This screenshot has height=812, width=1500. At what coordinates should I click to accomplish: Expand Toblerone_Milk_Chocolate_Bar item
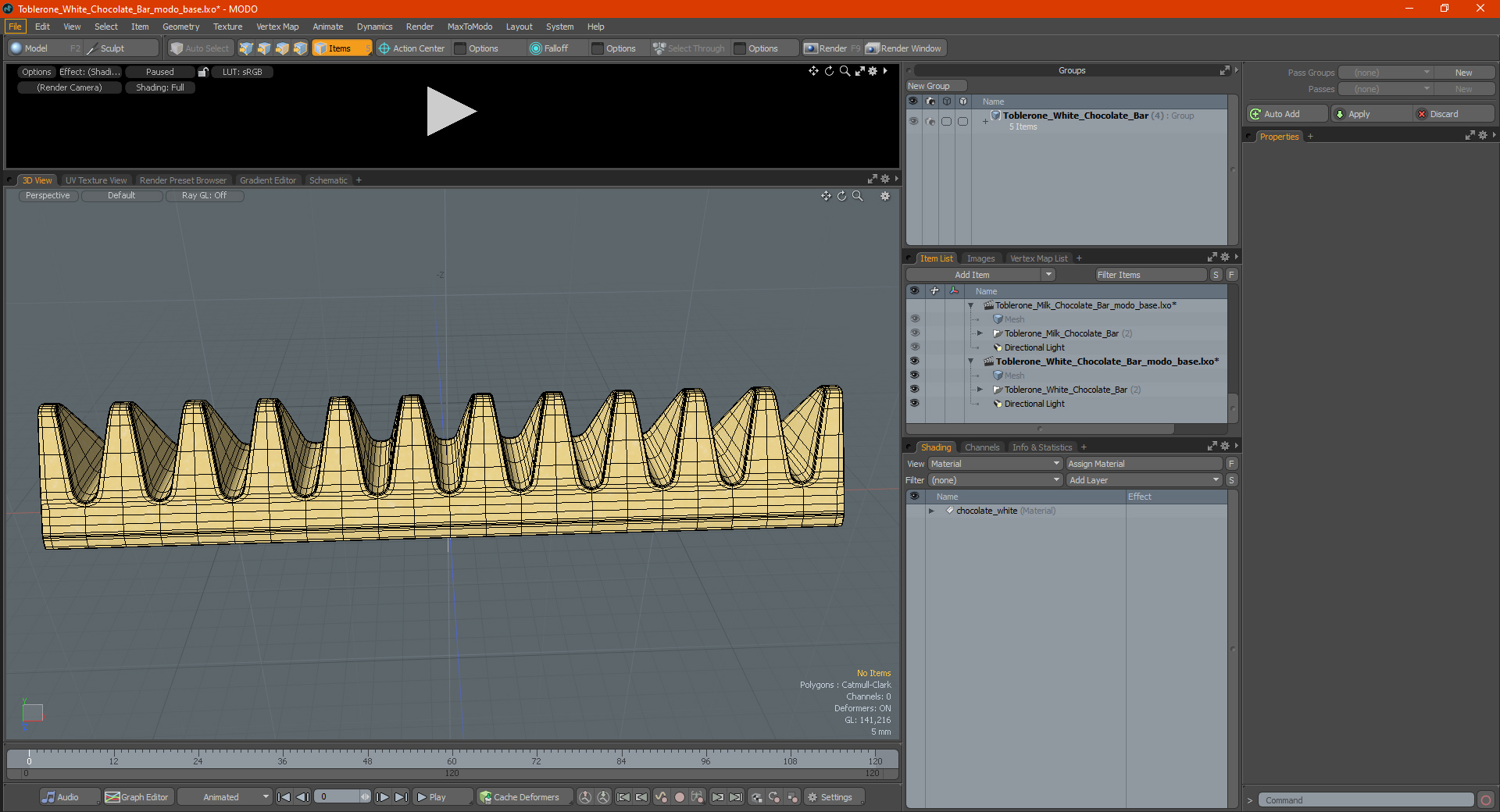tap(980, 333)
